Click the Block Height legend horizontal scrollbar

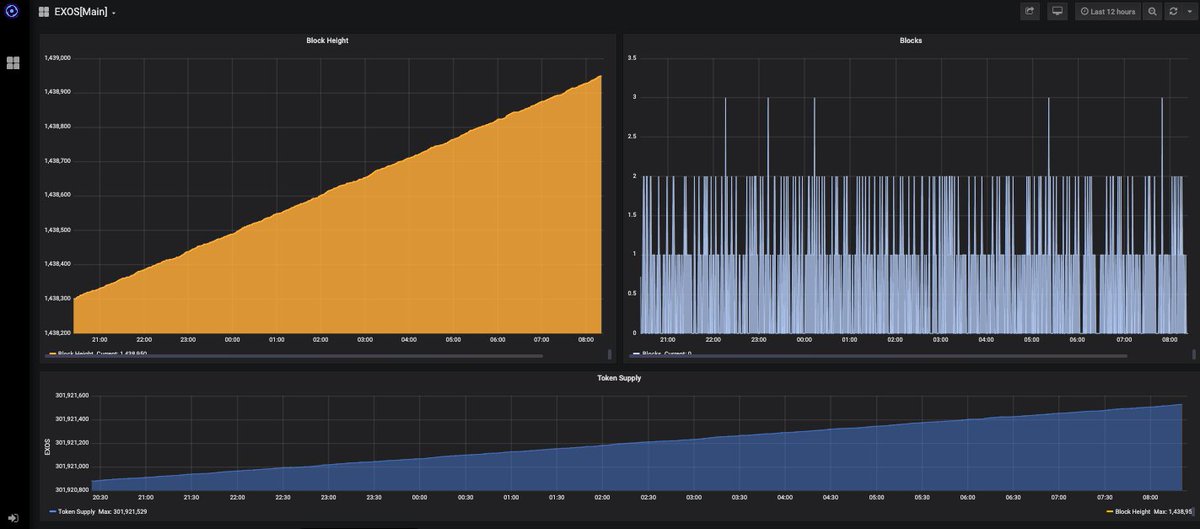click(295, 356)
